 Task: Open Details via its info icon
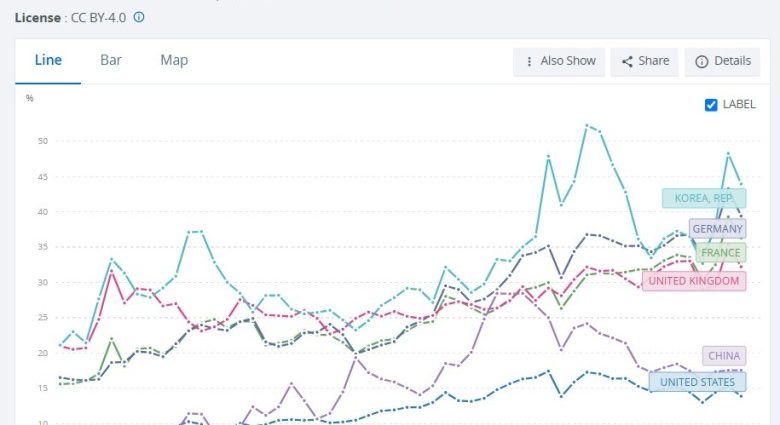(703, 61)
